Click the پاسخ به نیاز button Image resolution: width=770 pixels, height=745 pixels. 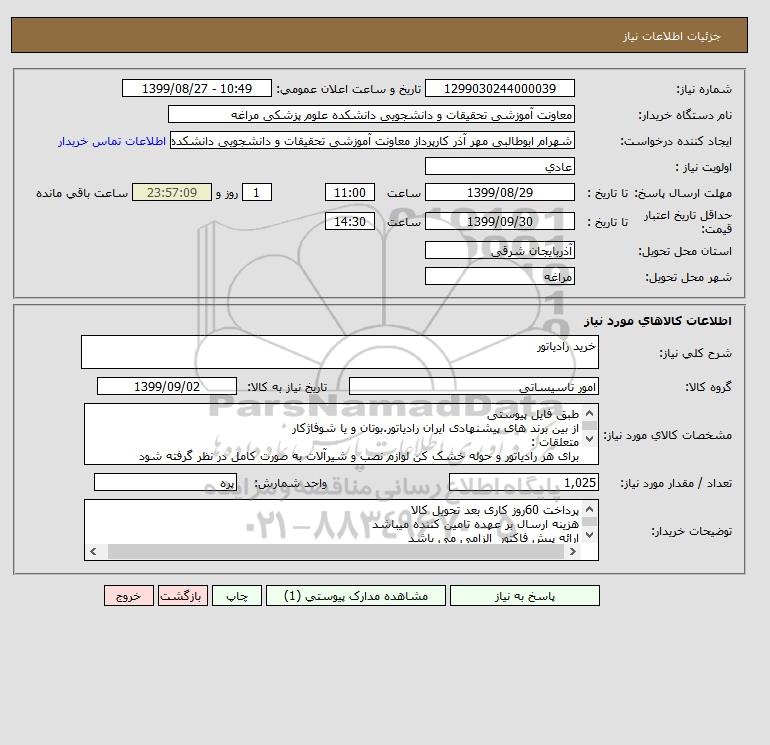click(524, 596)
